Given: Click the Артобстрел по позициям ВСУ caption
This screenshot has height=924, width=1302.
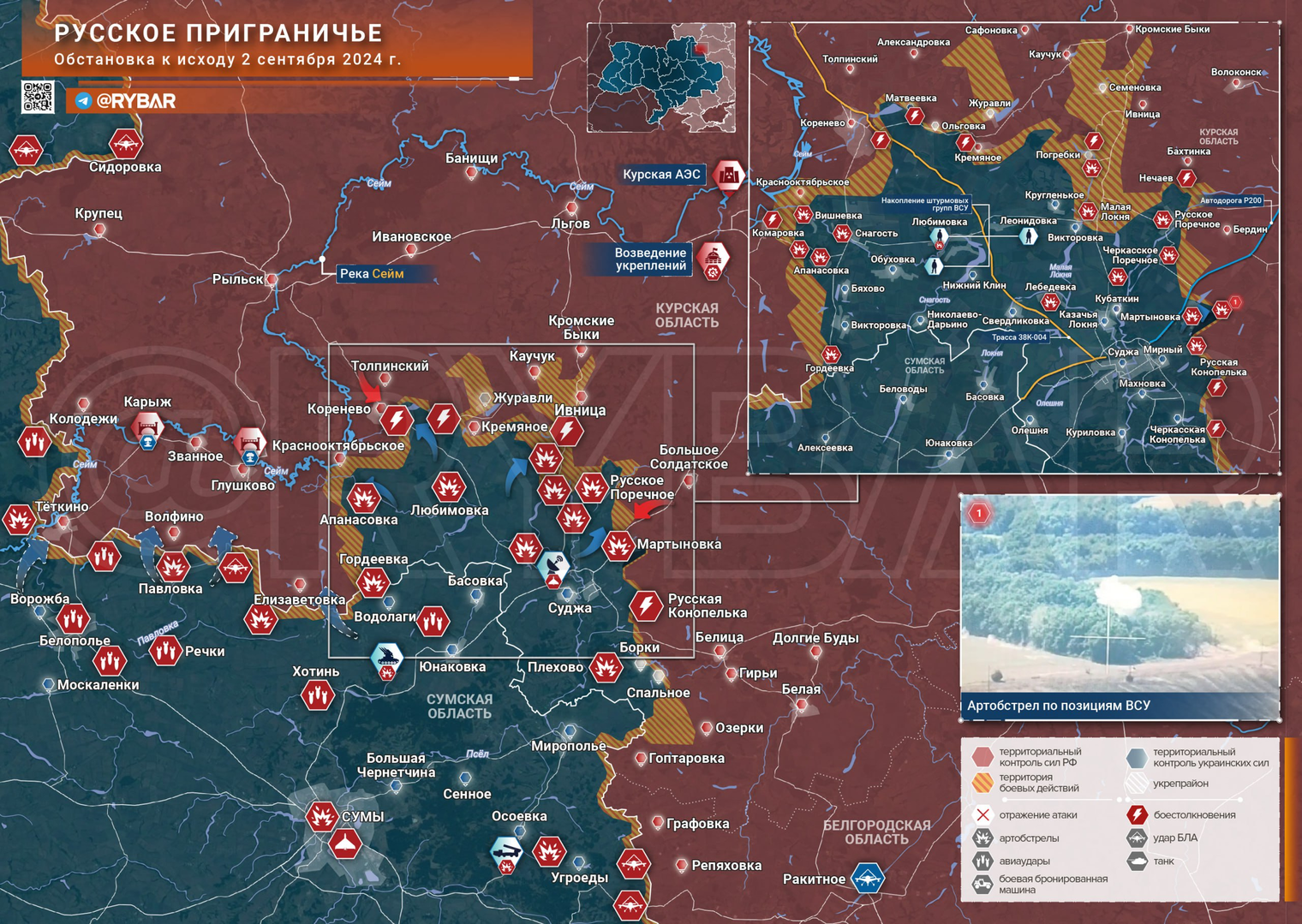Looking at the screenshot, I should pyautogui.click(x=1059, y=706).
